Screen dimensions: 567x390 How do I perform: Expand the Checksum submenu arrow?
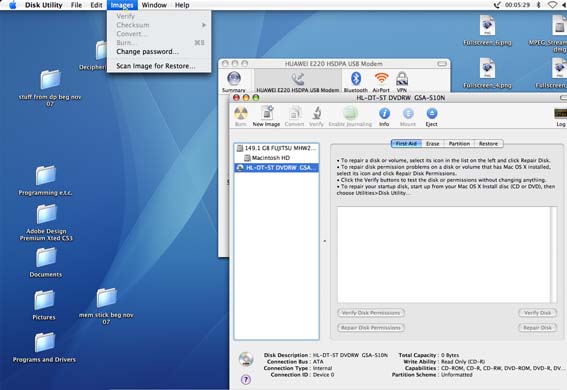204,25
